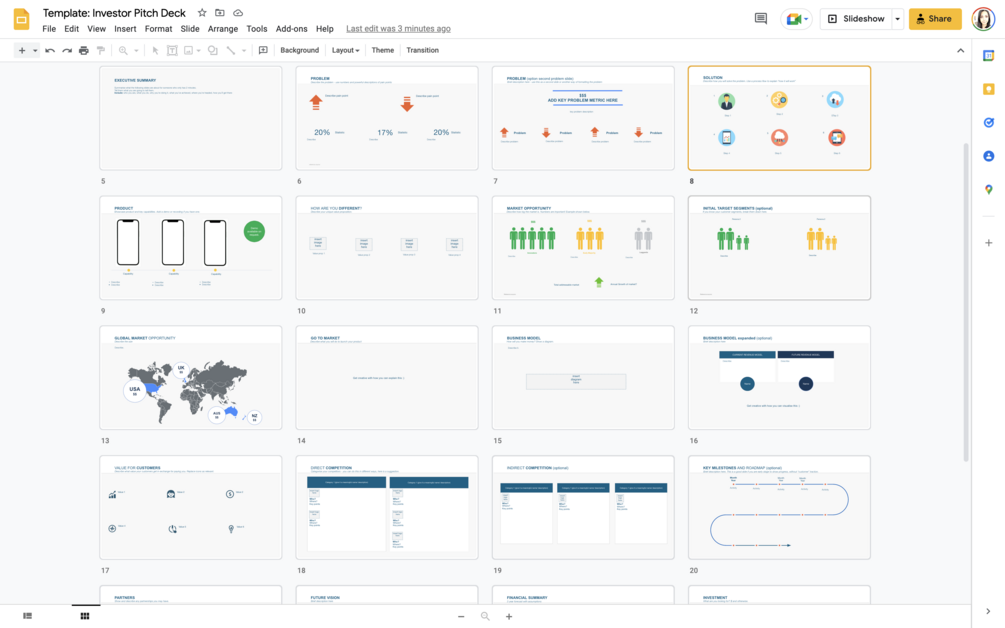This screenshot has width=1005, height=628.
Task: Select slide 20 Key Milestones thumbnail
Action: (779, 508)
